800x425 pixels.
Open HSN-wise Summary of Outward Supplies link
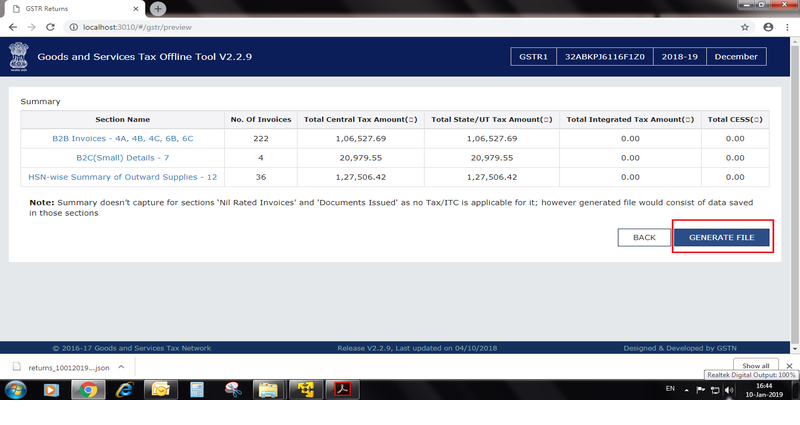click(123, 177)
